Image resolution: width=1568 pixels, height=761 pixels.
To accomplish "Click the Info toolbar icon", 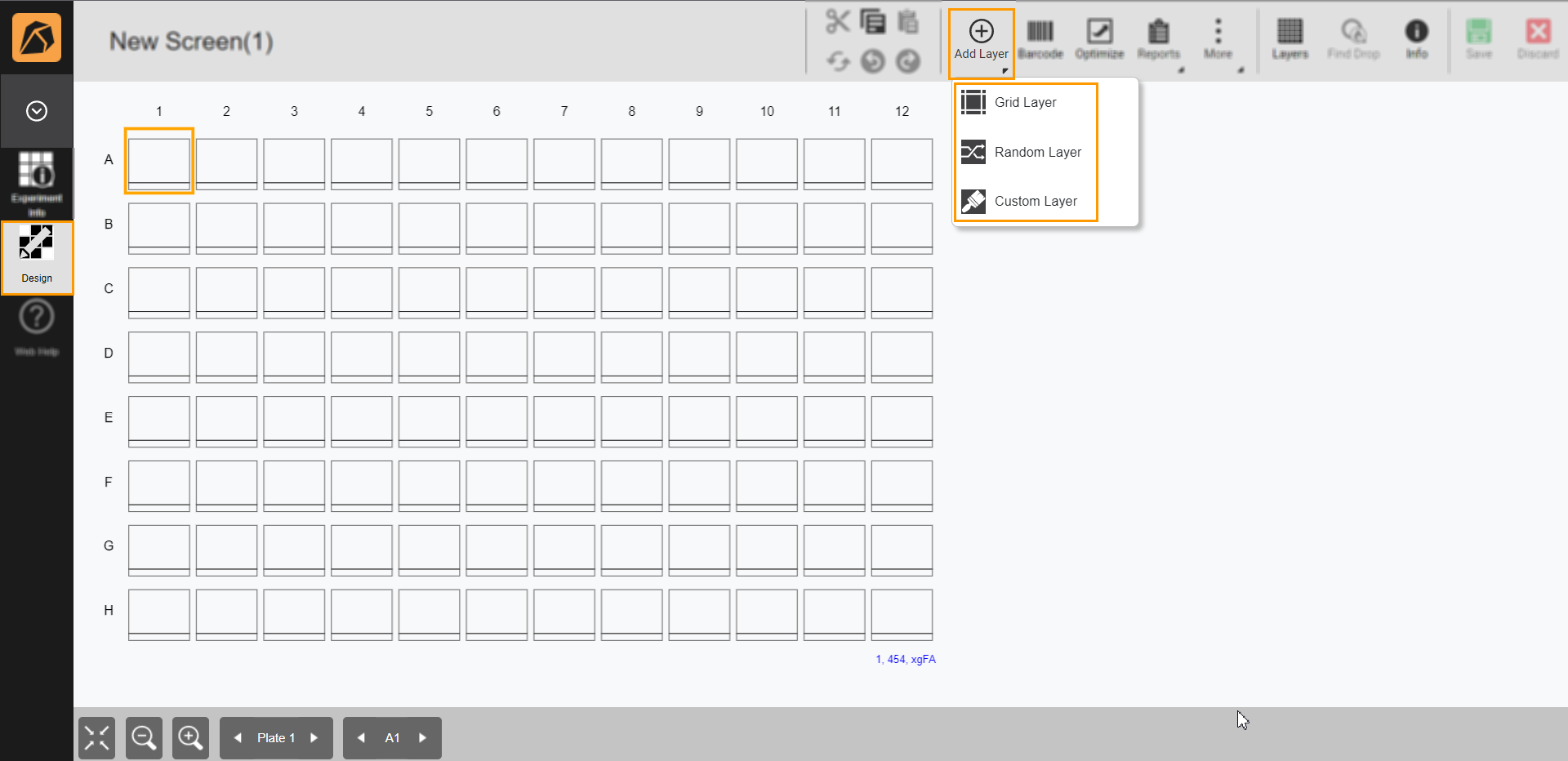I will tap(1416, 39).
